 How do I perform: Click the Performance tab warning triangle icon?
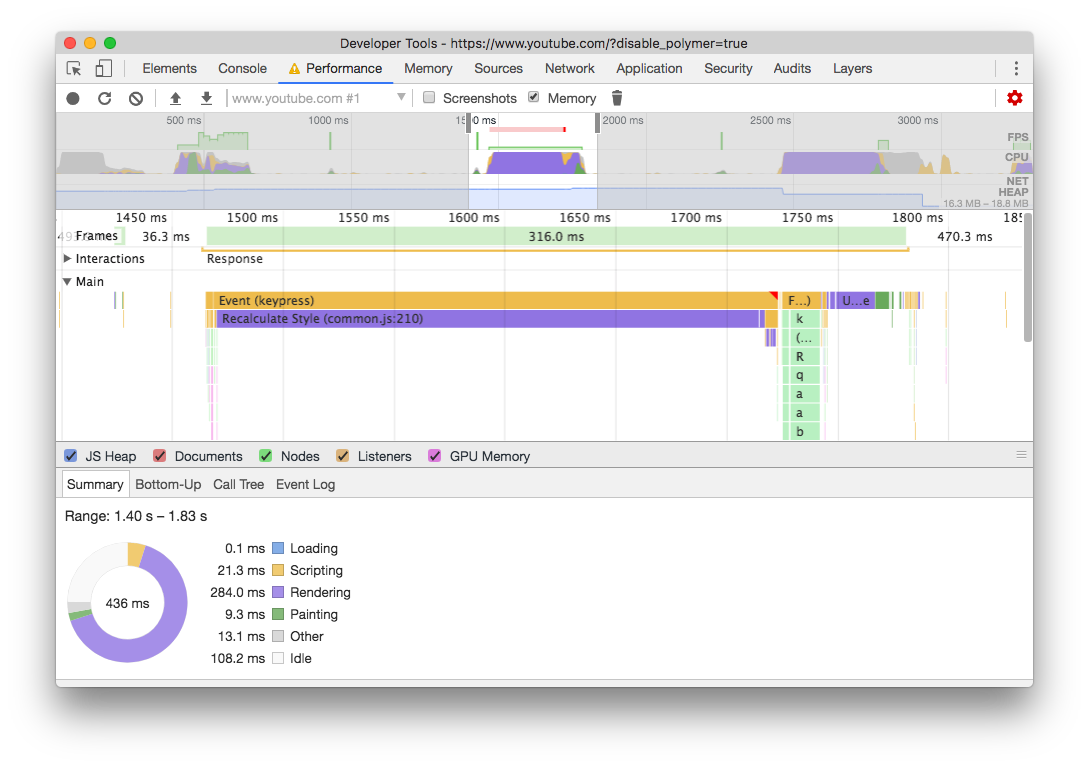tap(294, 69)
